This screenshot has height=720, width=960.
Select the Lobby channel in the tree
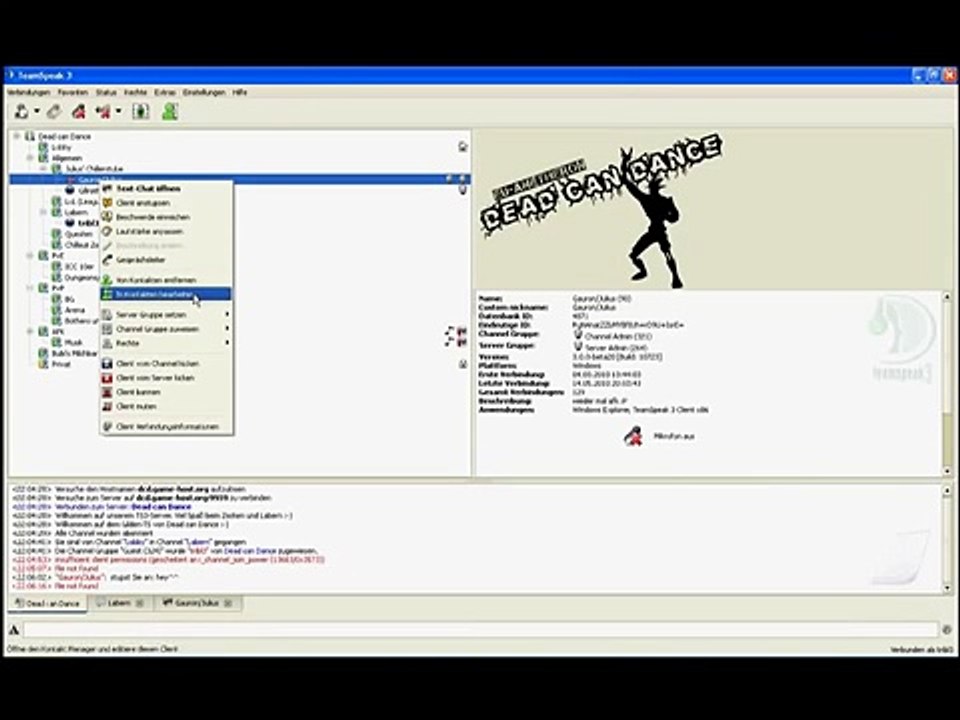click(61, 147)
